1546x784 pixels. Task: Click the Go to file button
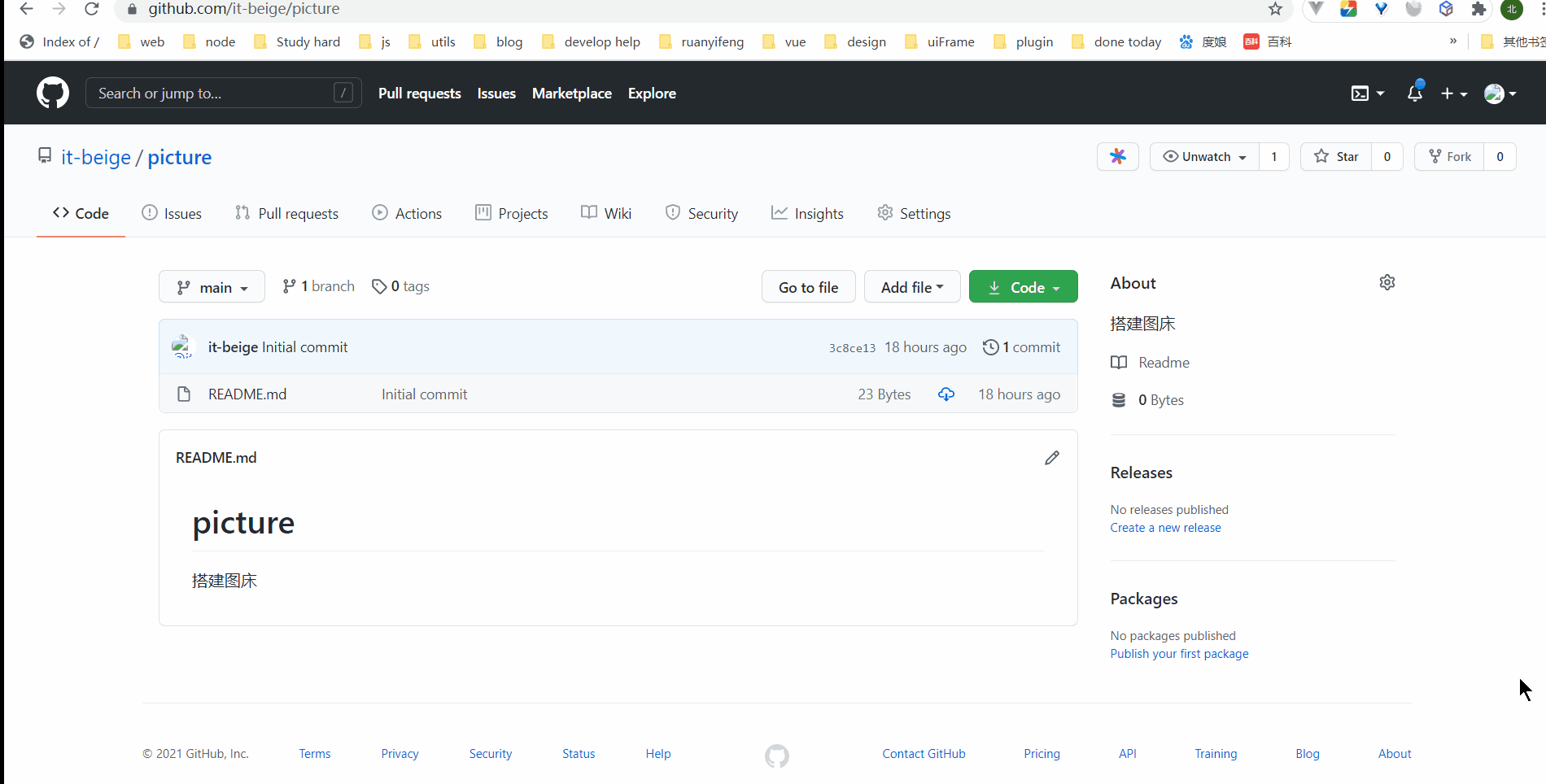pyautogui.click(x=808, y=287)
